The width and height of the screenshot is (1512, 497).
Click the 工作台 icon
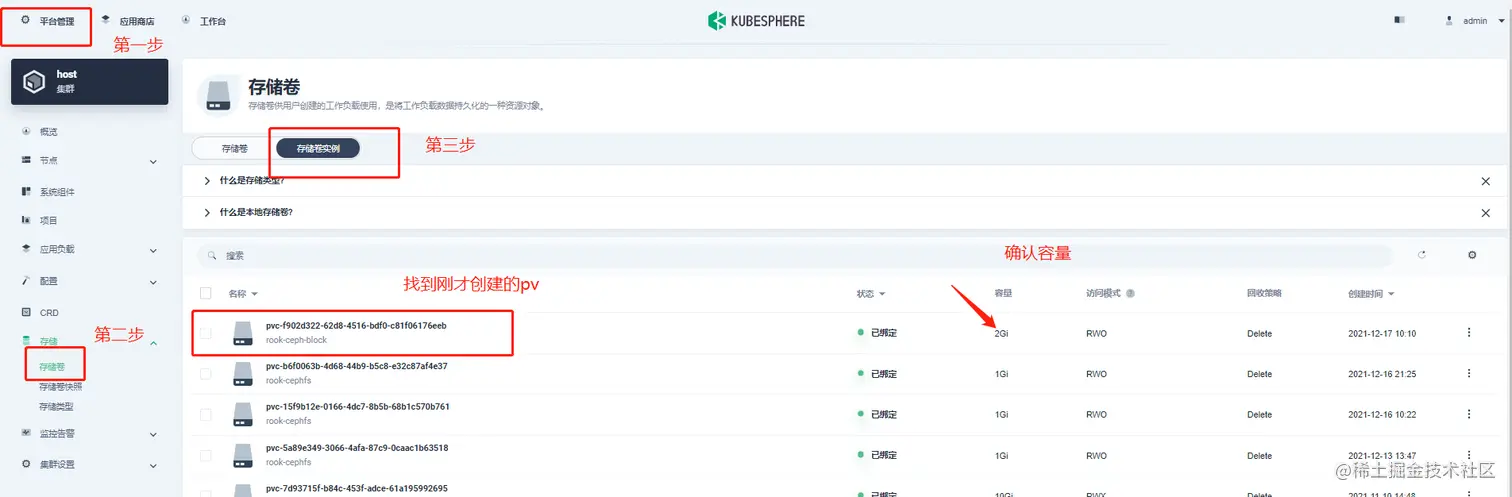coord(187,20)
